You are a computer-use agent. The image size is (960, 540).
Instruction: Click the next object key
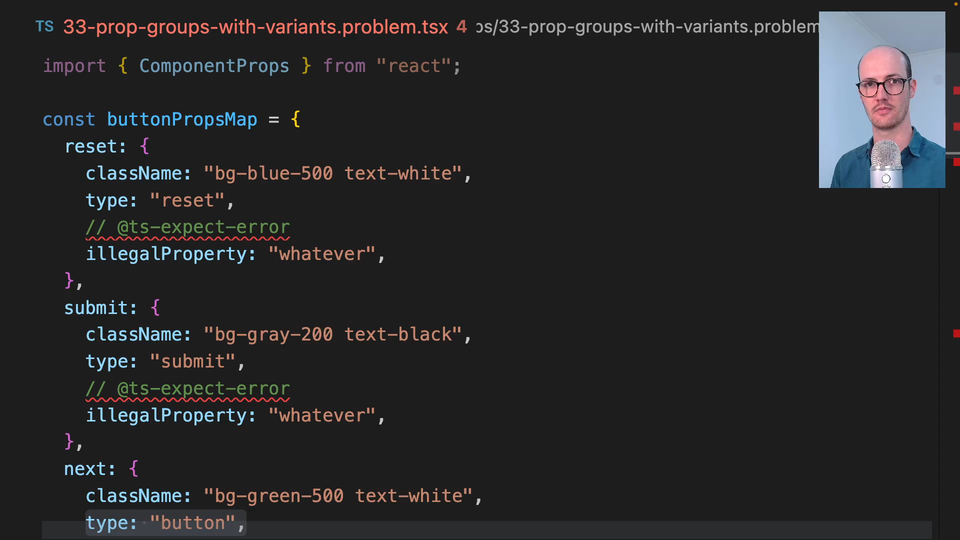click(x=86, y=468)
